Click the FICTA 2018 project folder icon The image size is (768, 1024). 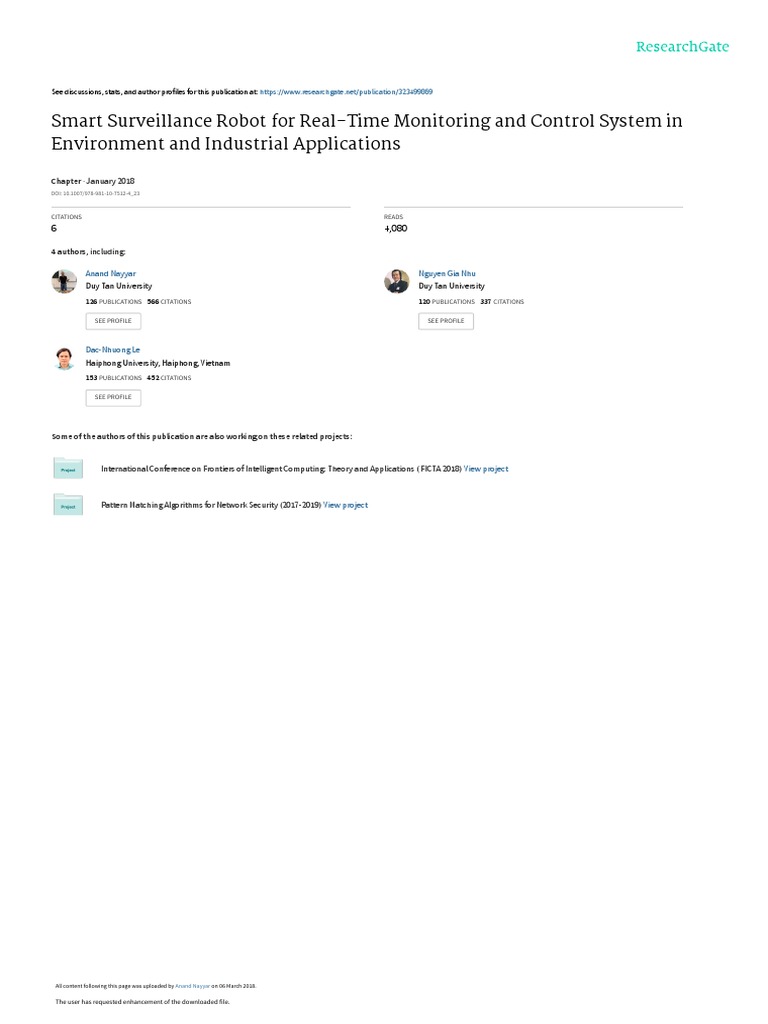[x=68, y=468]
